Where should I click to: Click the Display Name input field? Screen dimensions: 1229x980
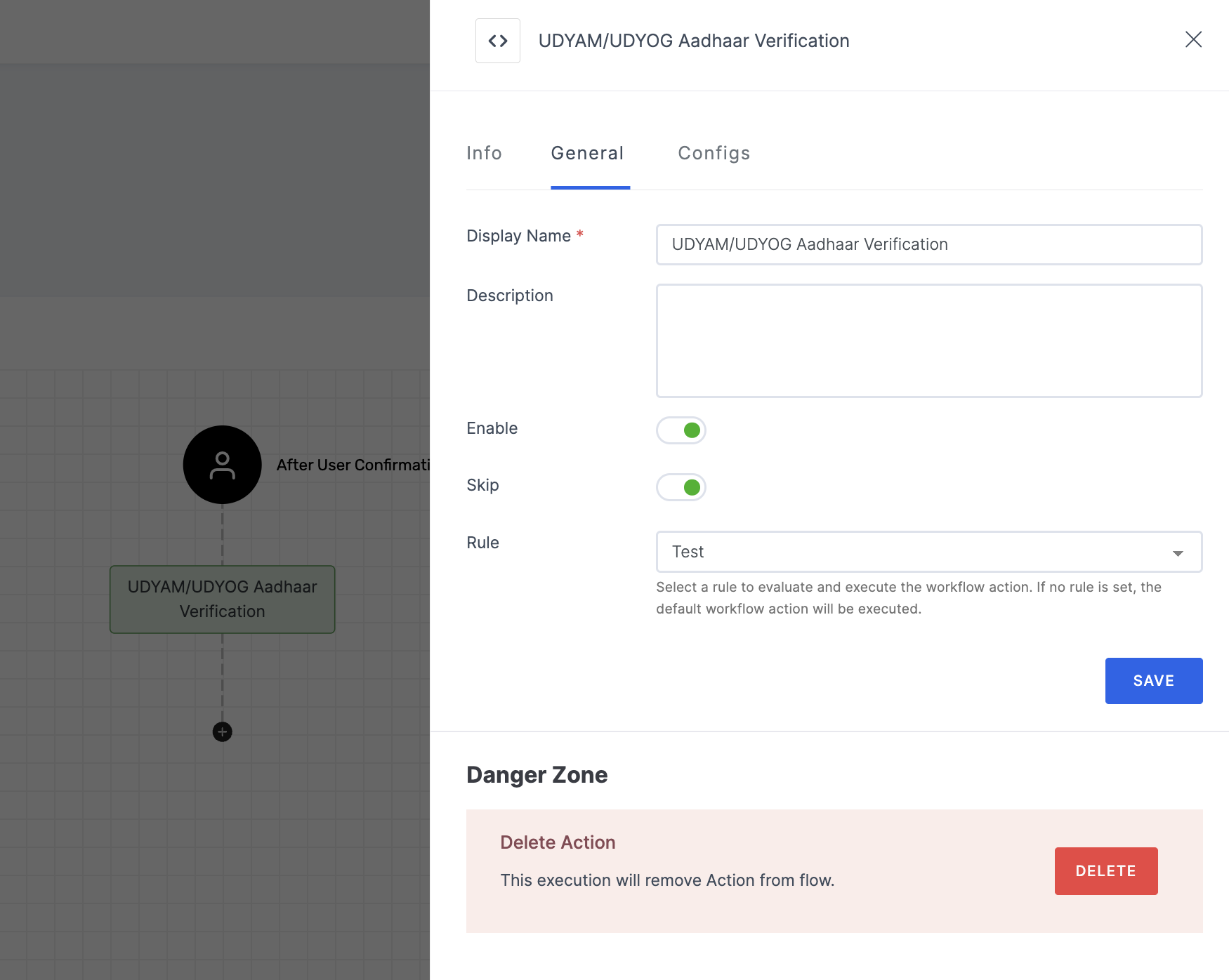click(929, 244)
